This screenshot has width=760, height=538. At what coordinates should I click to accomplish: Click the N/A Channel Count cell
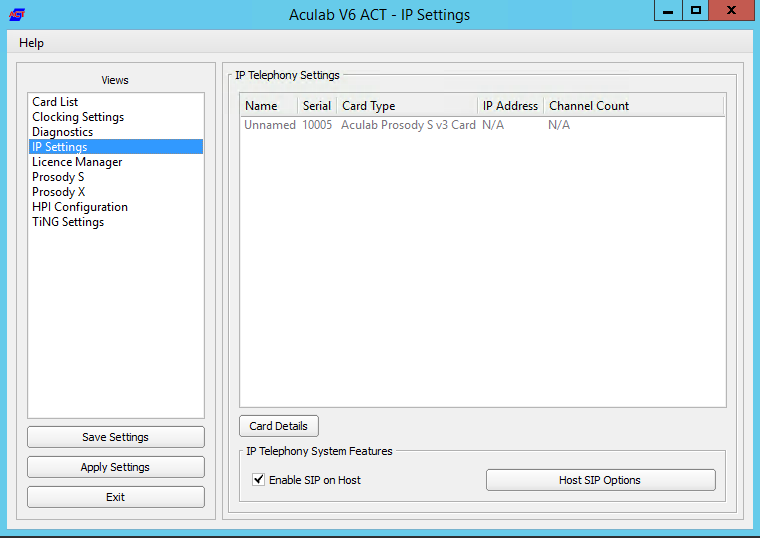(x=559, y=125)
